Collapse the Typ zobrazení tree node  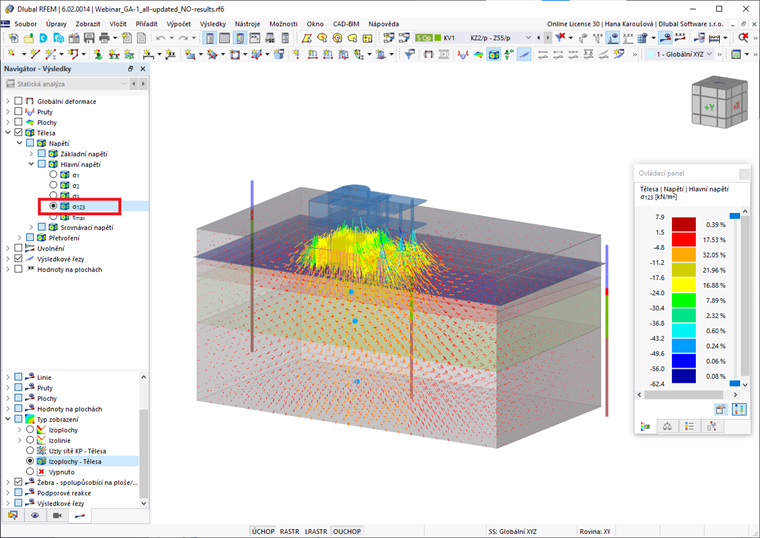[x=8, y=419]
